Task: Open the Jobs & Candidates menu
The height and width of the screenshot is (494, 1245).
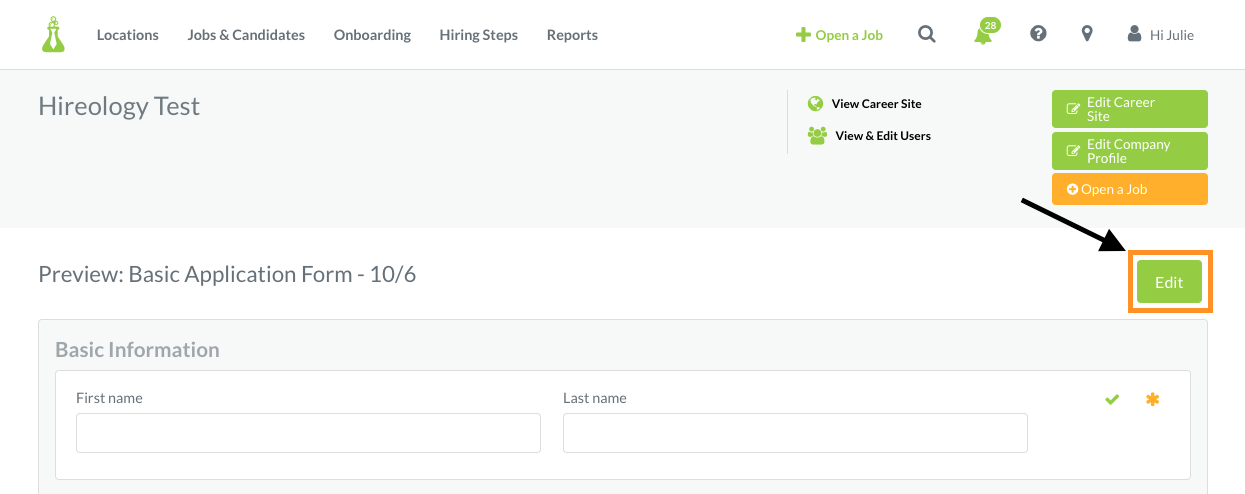Action: (246, 35)
